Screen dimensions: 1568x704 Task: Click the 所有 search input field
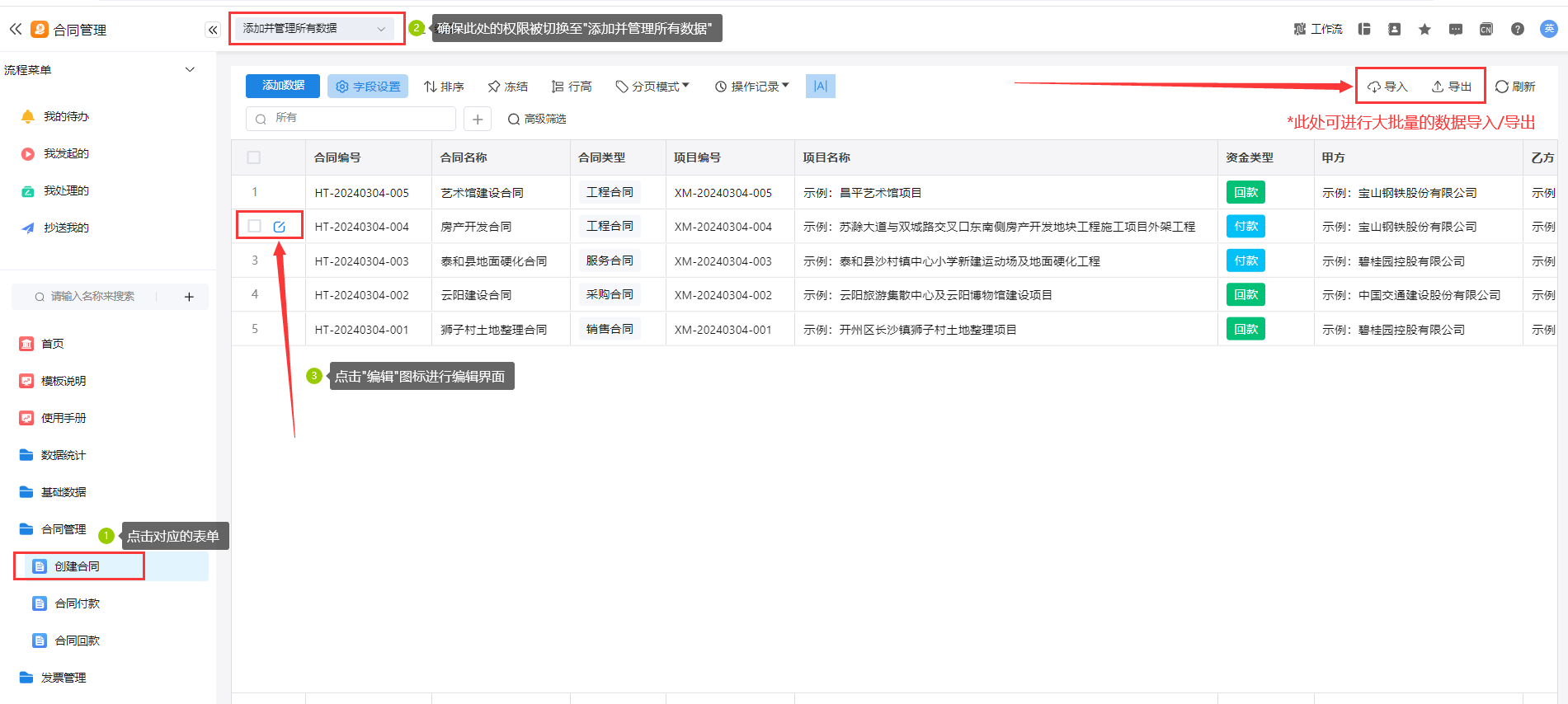coord(351,119)
